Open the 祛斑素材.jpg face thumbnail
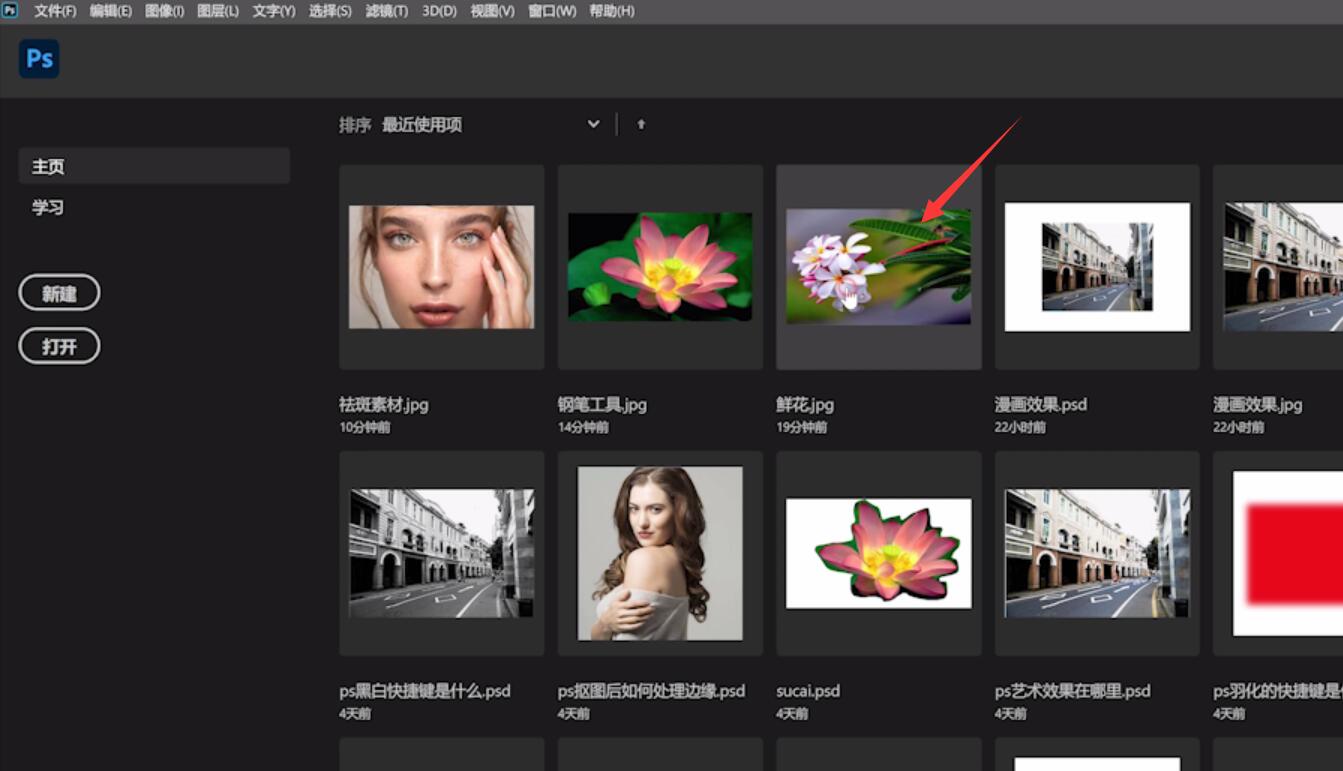Screen dimensions: 1343x771 [x=441, y=267]
